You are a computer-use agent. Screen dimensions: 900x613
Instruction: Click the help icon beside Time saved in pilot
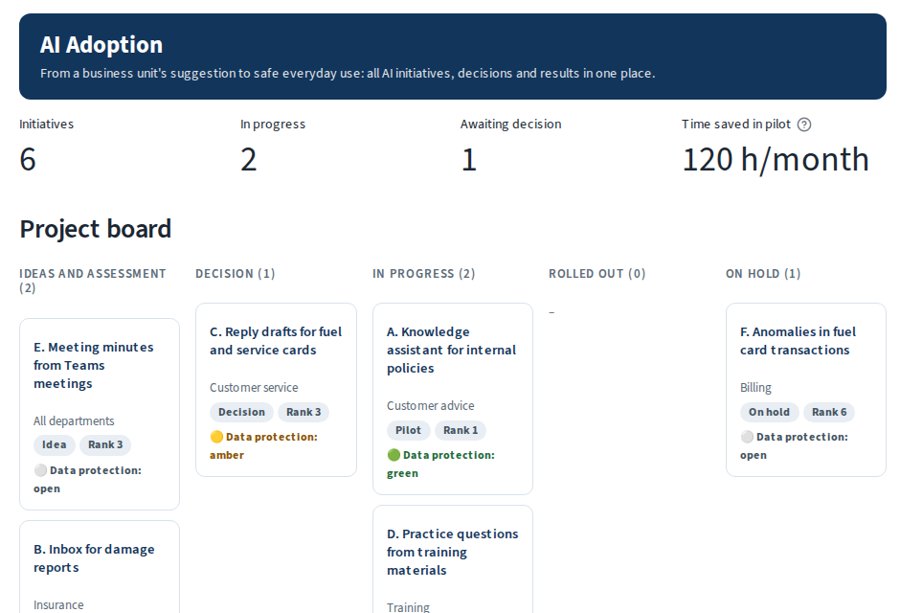click(804, 125)
